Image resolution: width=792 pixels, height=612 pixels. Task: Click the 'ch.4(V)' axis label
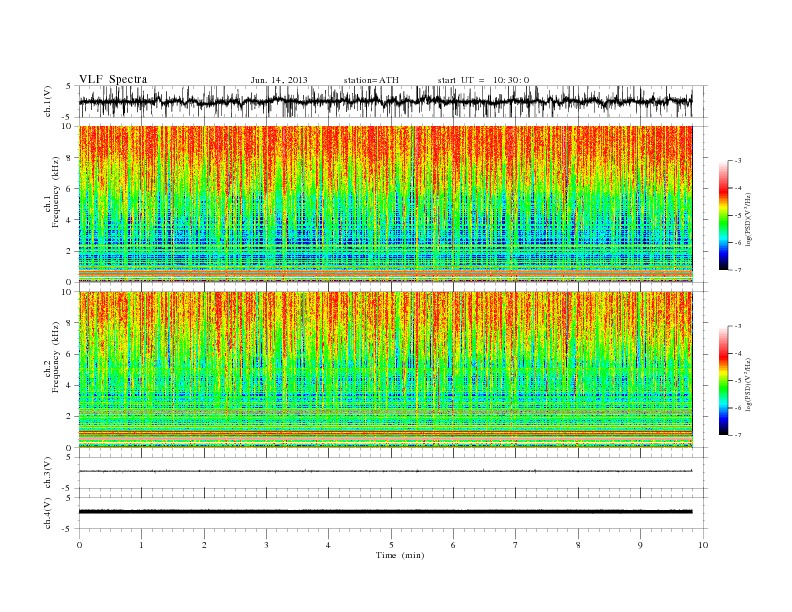pos(48,513)
